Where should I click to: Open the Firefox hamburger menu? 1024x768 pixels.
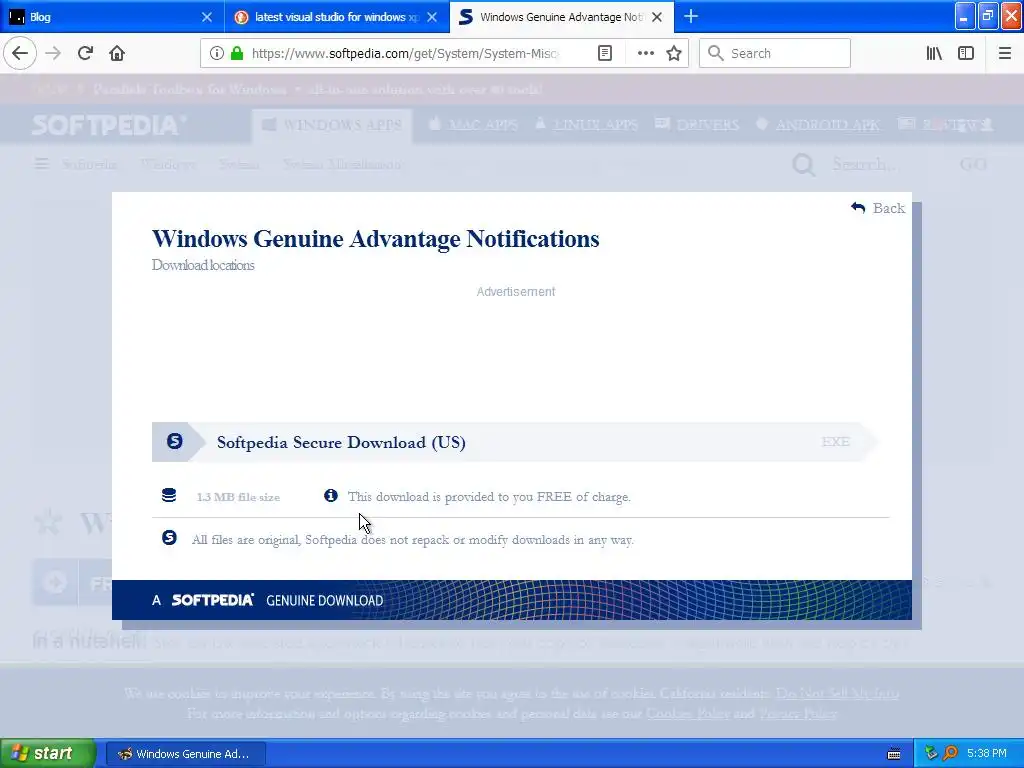(1004, 53)
